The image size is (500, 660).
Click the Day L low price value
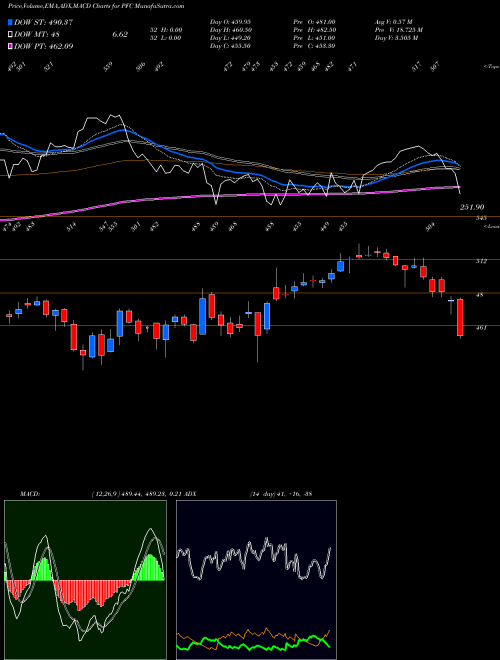(230, 38)
